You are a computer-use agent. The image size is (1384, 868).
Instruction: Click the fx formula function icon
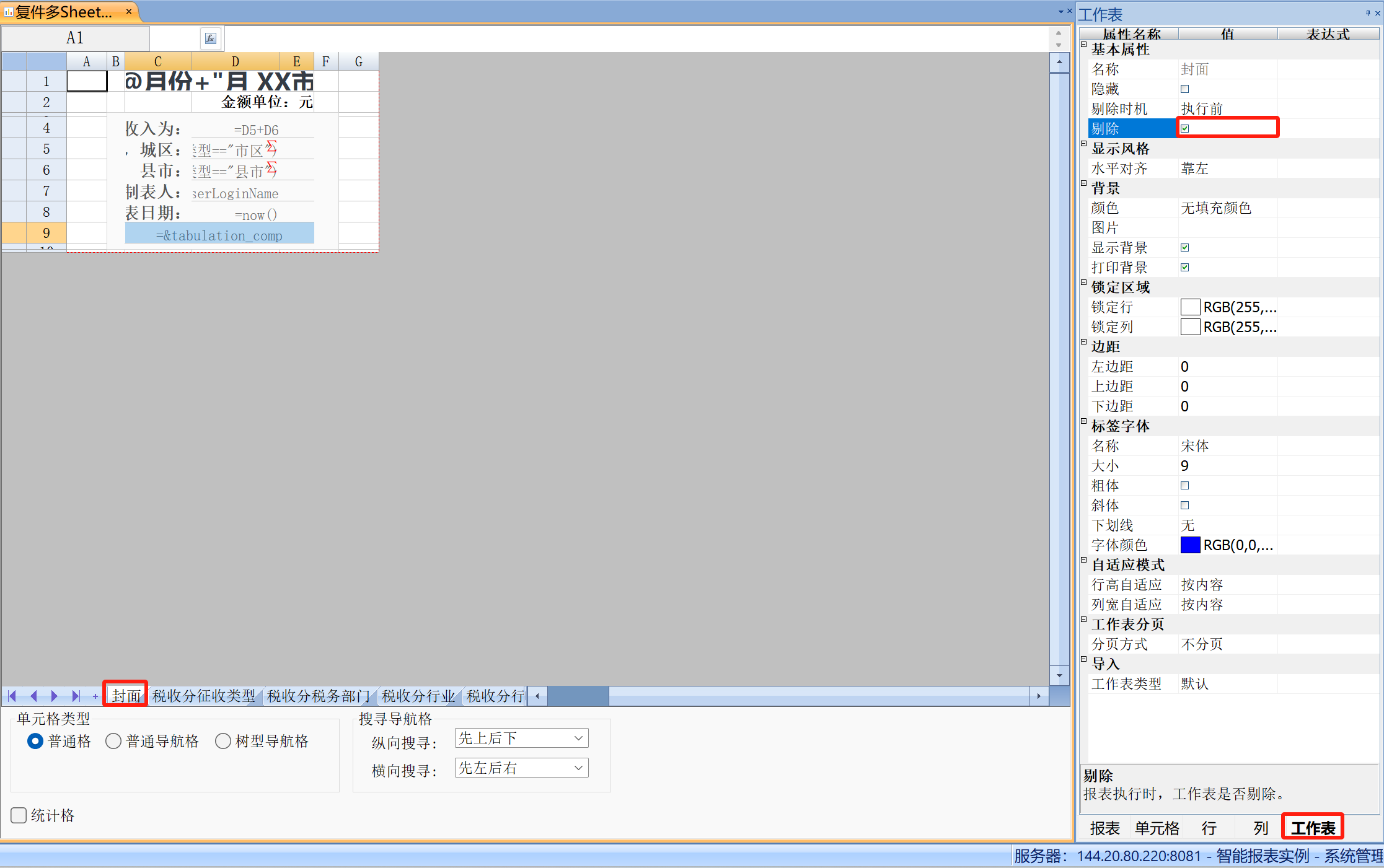coord(211,38)
